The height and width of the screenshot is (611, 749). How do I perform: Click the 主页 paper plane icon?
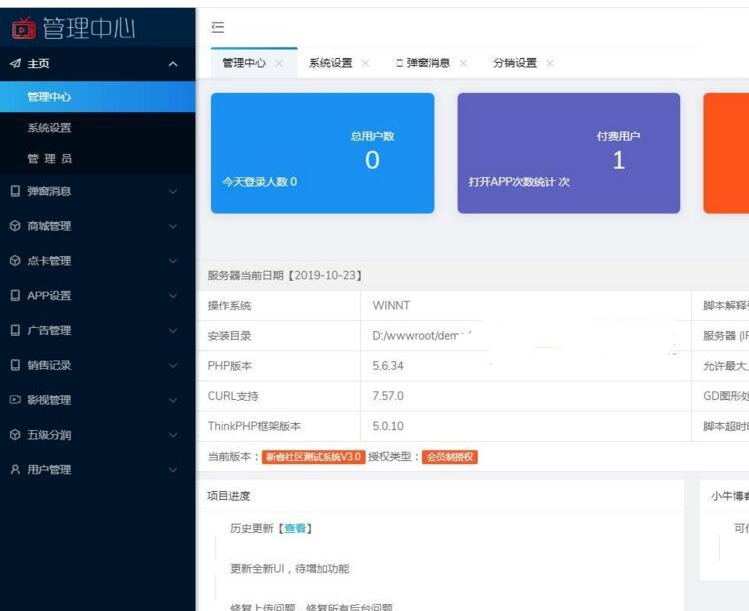click(x=15, y=64)
